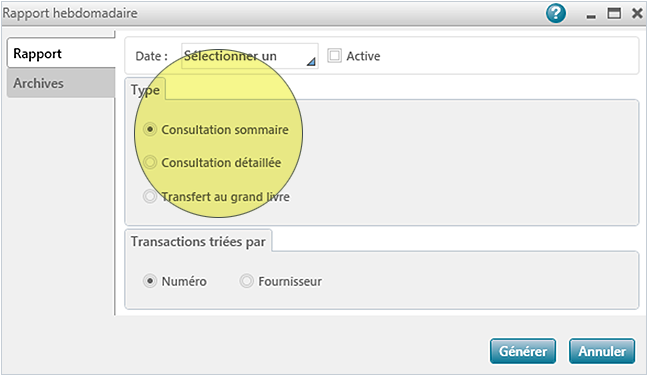Open the Date selection combo box
The image size is (648, 376).
[250, 56]
